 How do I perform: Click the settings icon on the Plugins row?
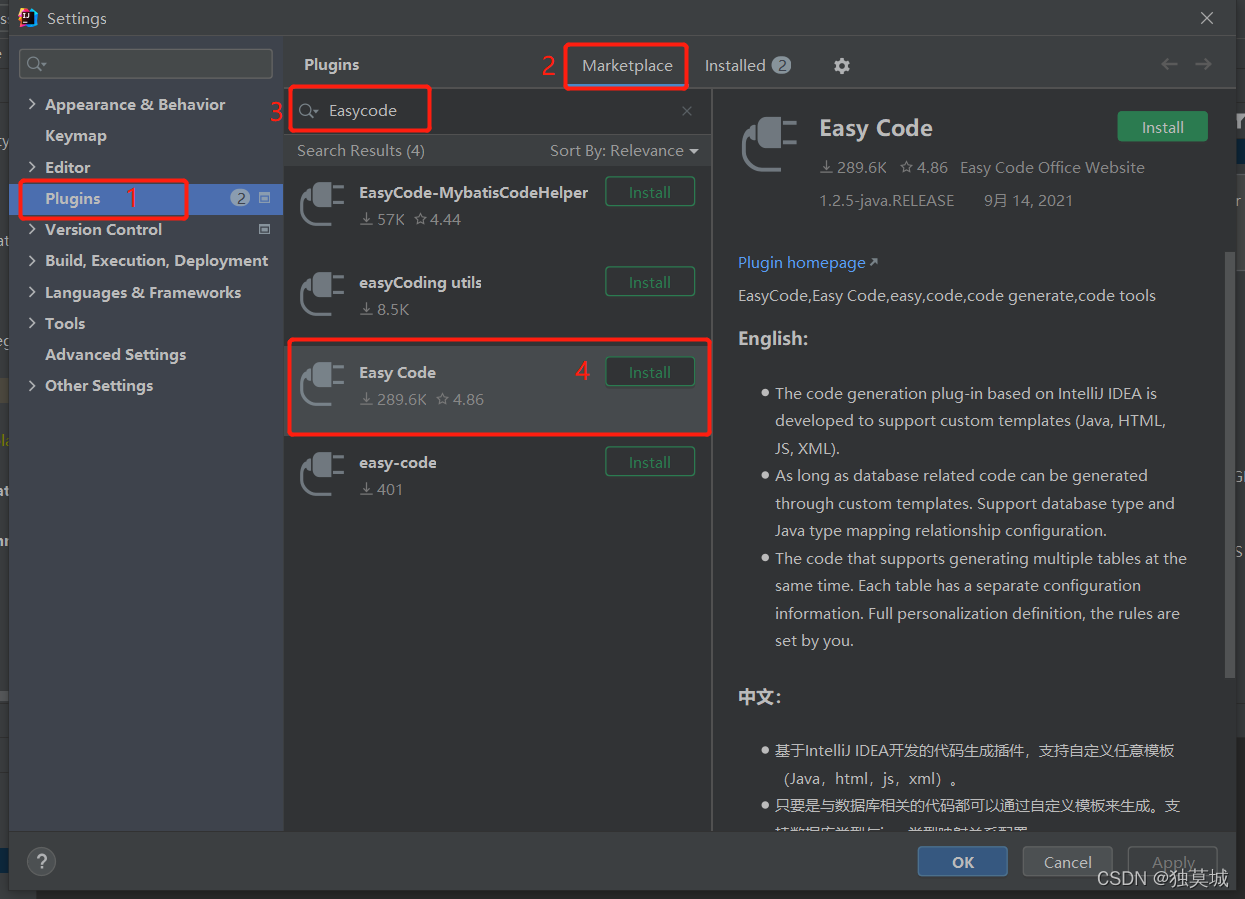click(265, 198)
